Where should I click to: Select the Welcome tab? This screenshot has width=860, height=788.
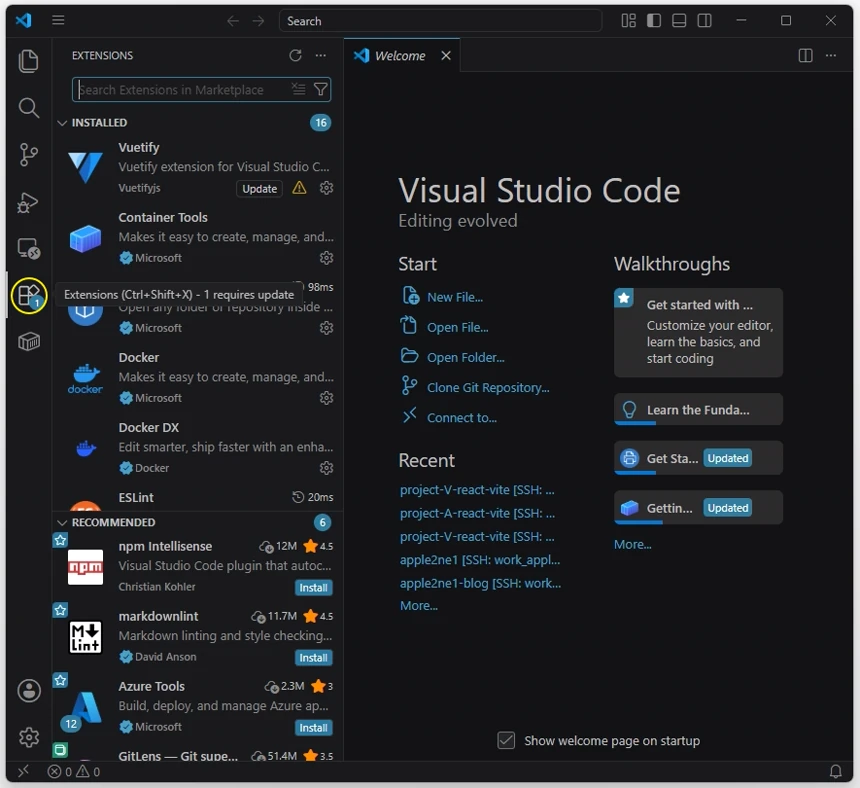point(399,55)
